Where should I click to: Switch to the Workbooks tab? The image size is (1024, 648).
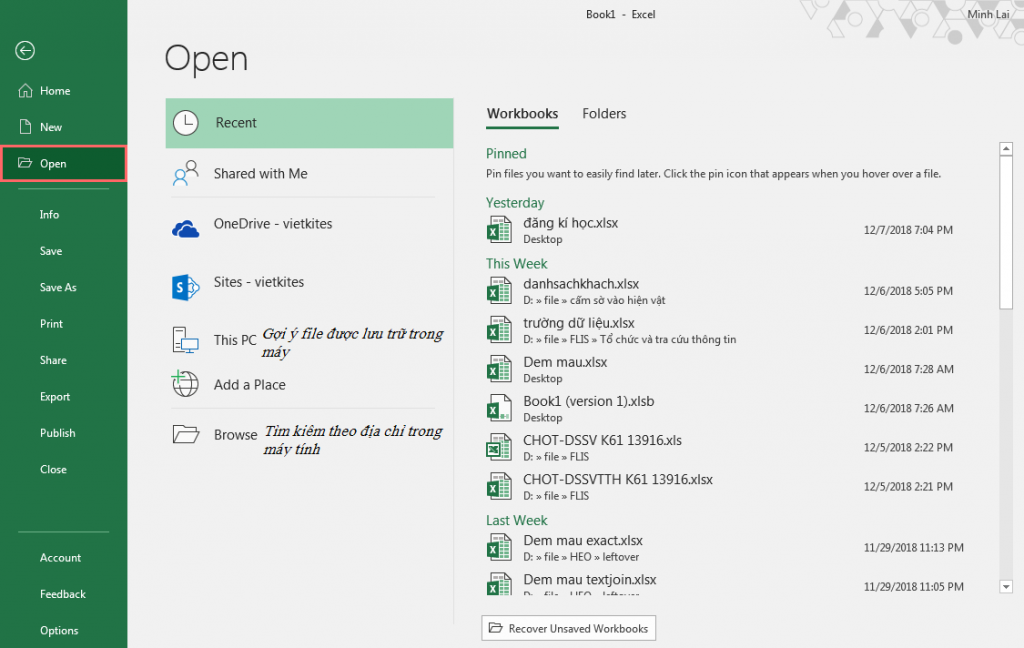click(x=522, y=114)
